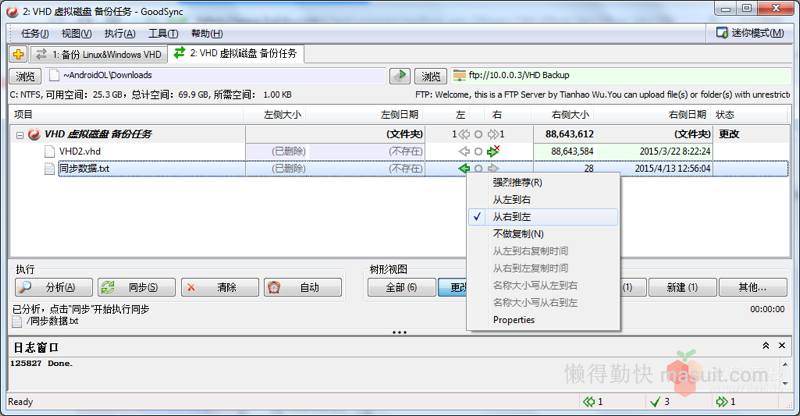The height and width of the screenshot is (416, 800).
Task: Click the right-side 浏览 browse button
Action: click(x=431, y=76)
